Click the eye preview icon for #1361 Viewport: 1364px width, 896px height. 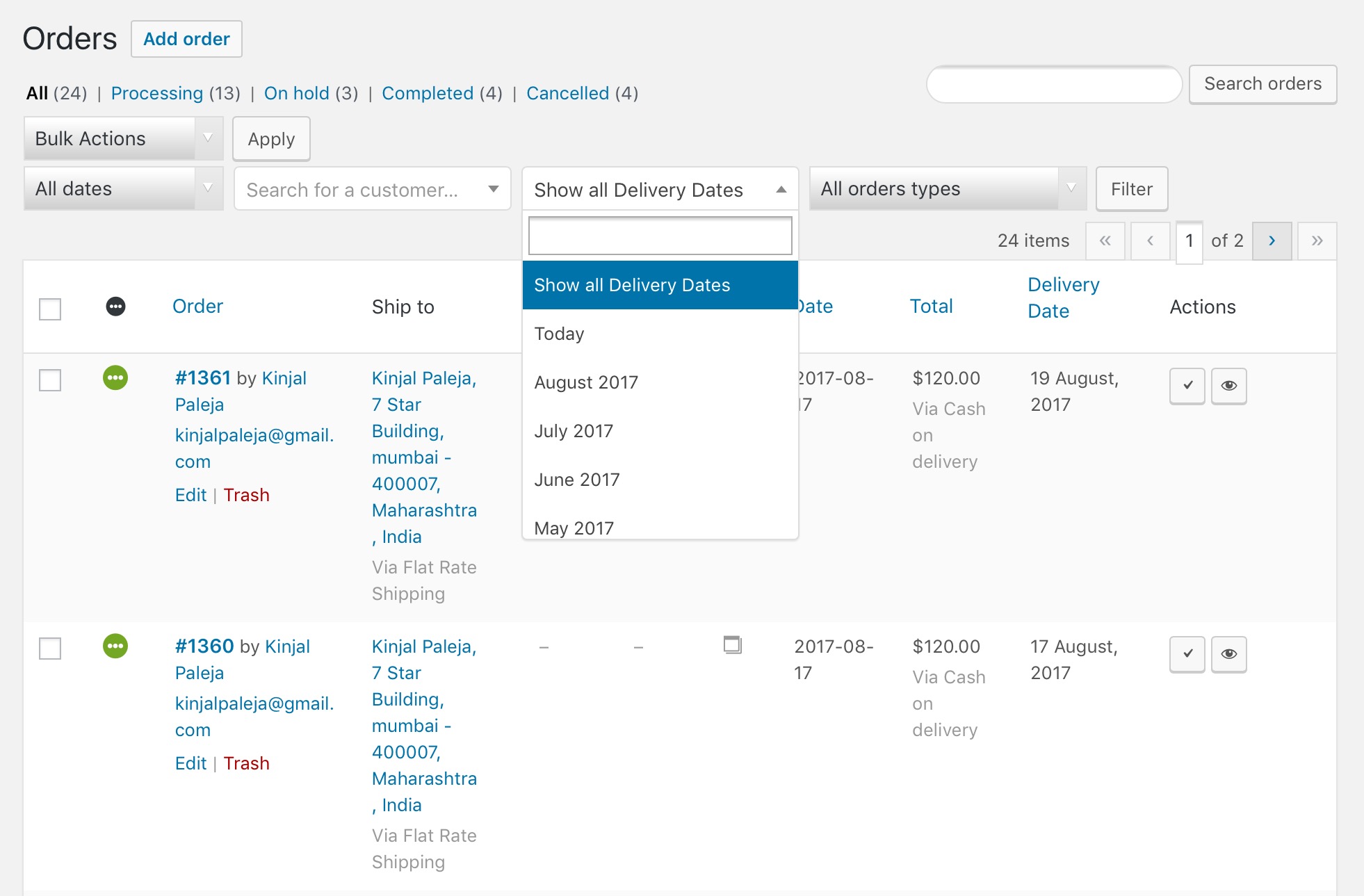[1227, 384]
